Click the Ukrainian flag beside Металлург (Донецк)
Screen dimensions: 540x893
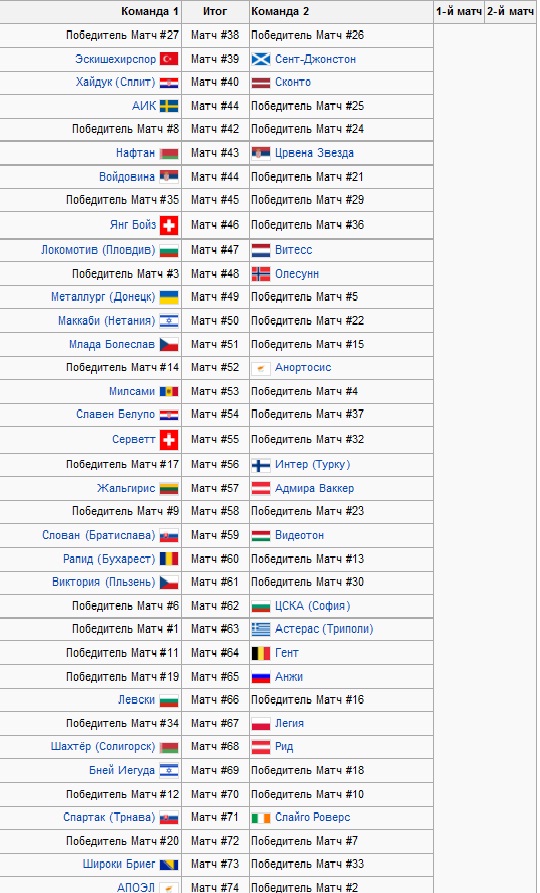(169, 297)
